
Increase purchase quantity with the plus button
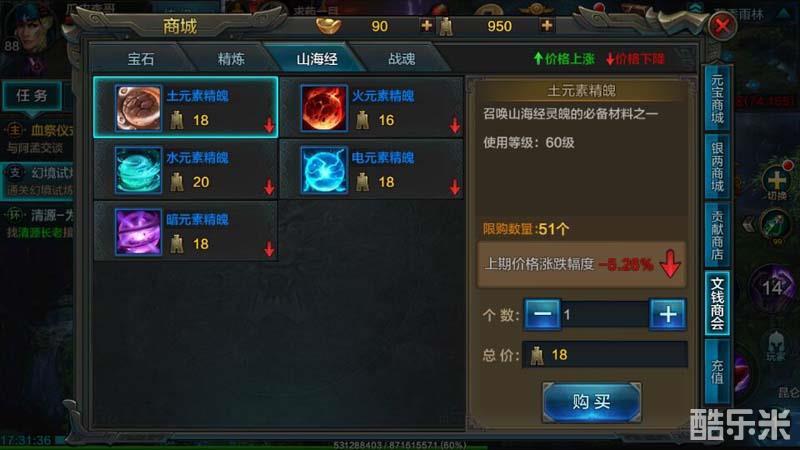click(667, 314)
